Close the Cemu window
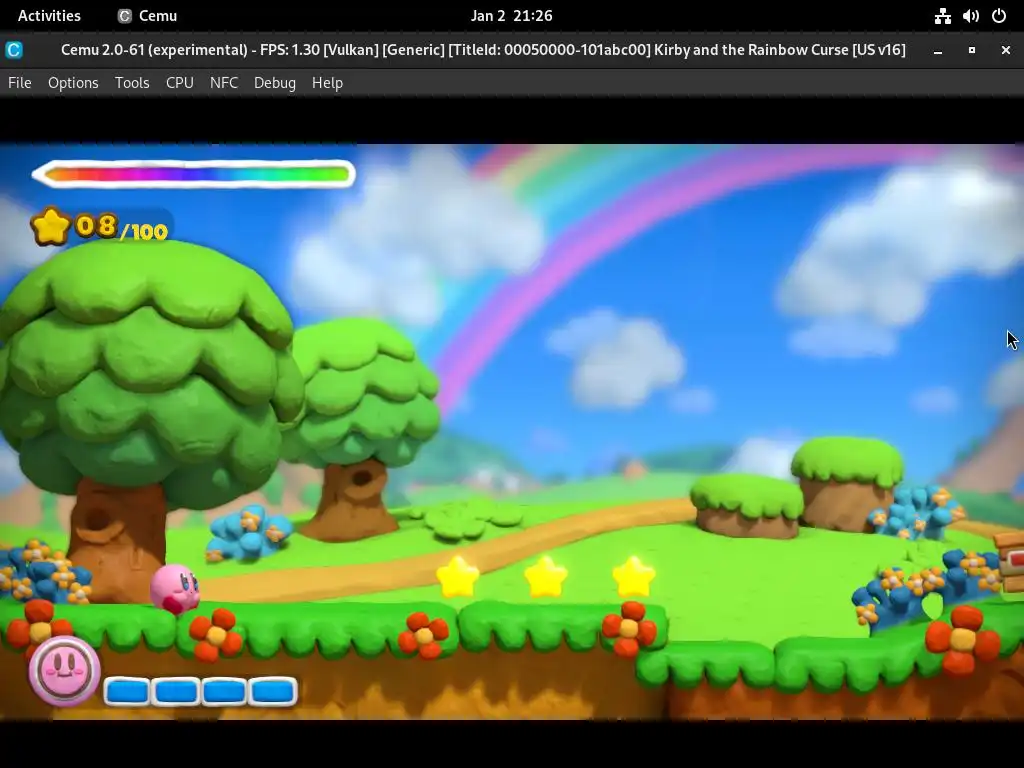The height and width of the screenshot is (768, 1024). tap(1006, 50)
